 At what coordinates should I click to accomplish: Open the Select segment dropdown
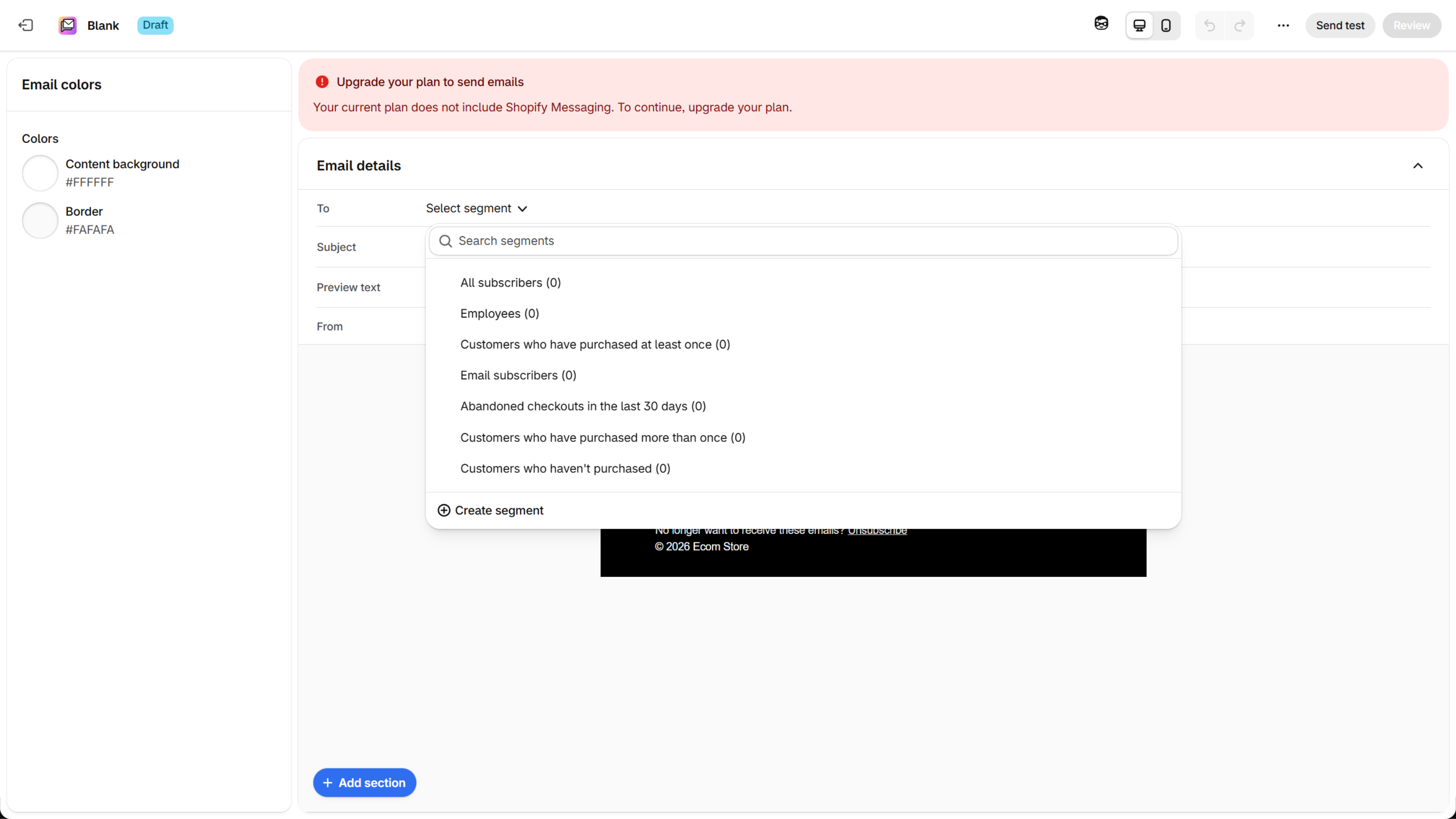476,208
